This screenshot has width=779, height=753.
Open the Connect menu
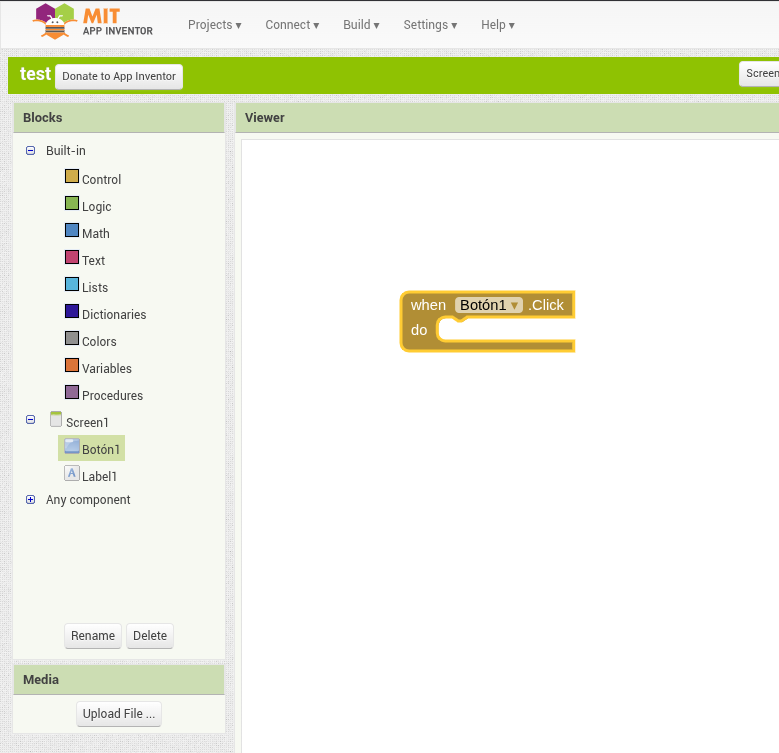coord(292,25)
